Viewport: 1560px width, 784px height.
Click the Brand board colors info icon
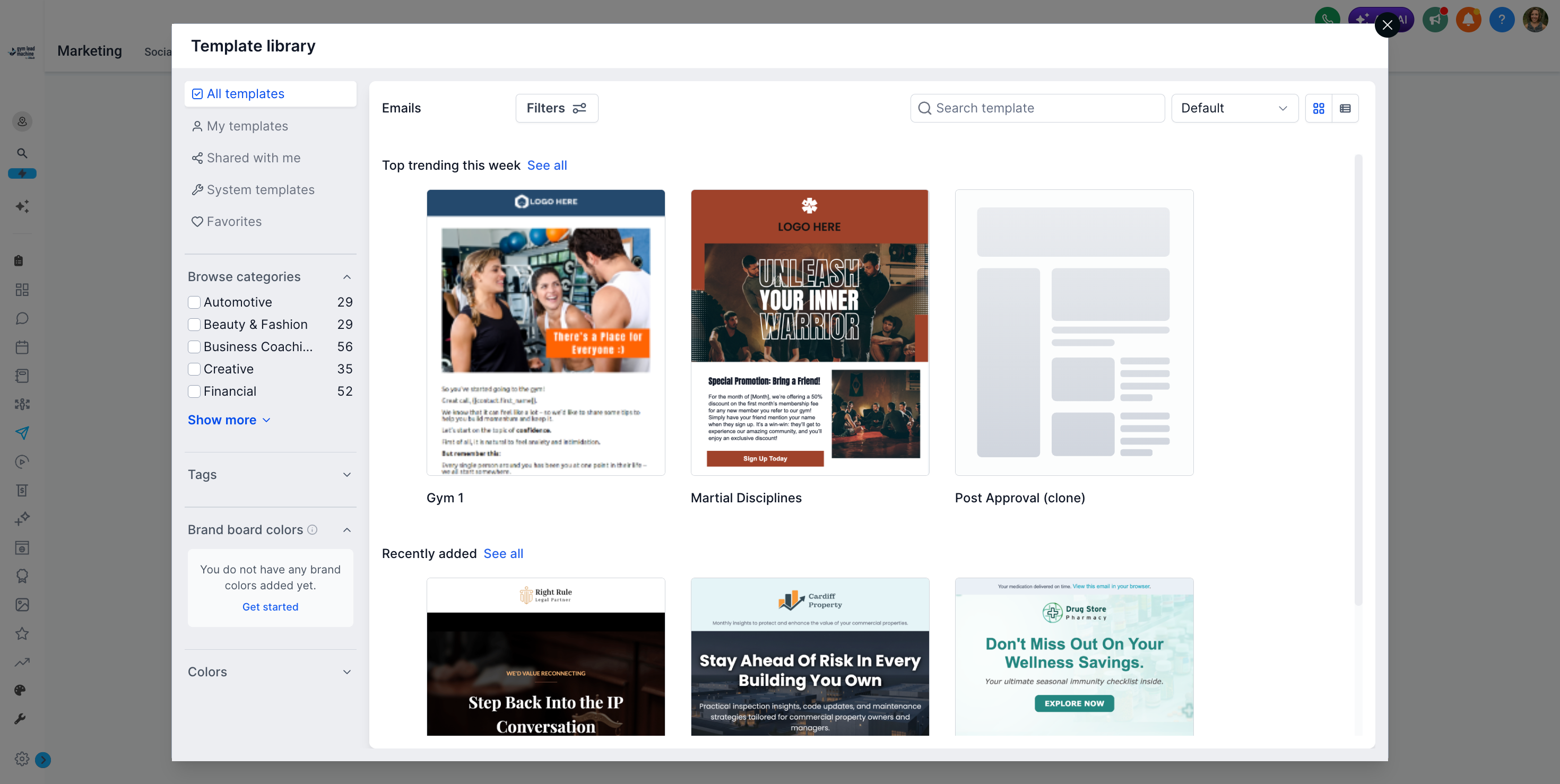(x=313, y=530)
